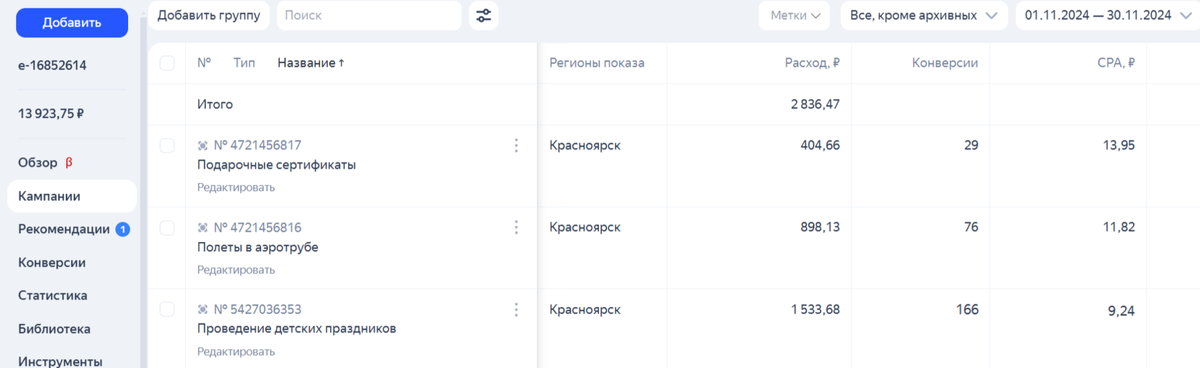Open three-dot menu for Подарочные сертификаты

[516, 145]
